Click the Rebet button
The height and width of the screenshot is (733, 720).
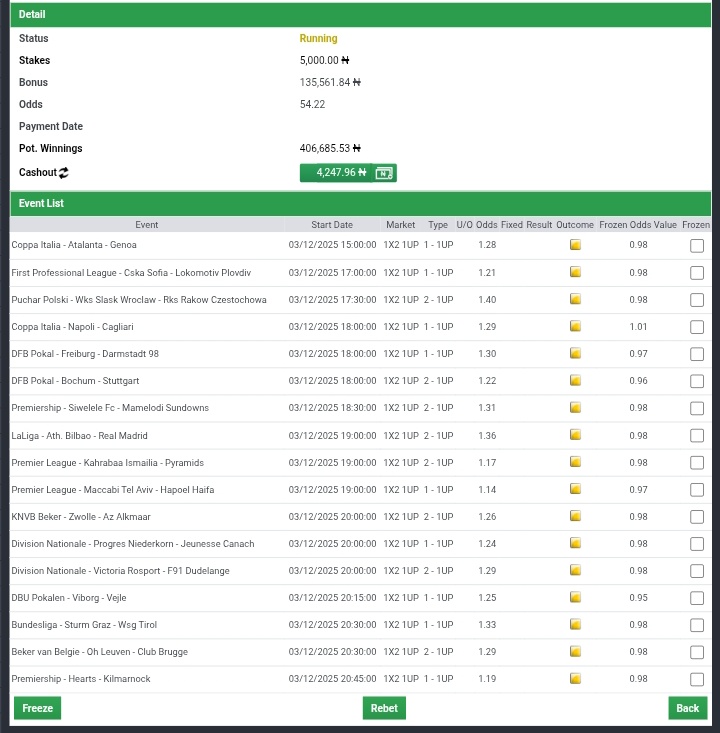click(384, 708)
